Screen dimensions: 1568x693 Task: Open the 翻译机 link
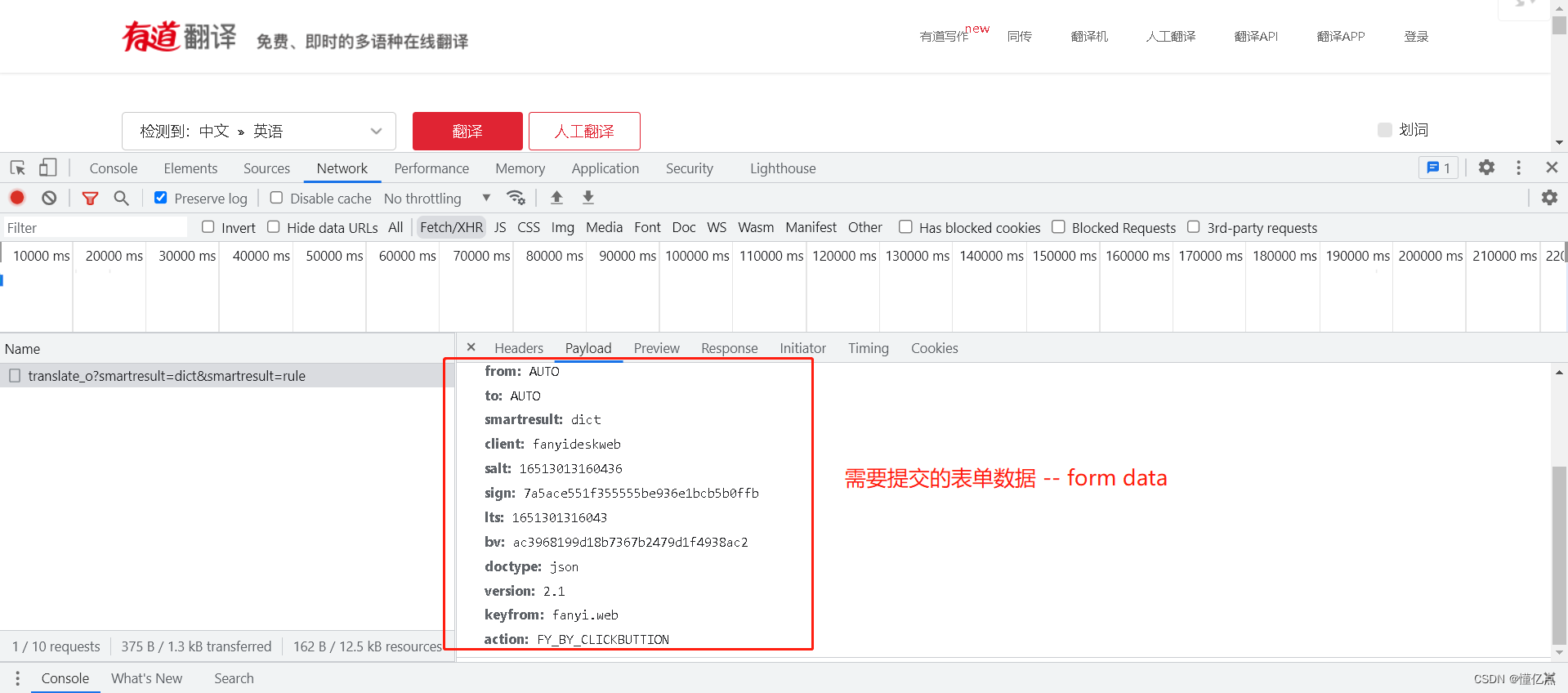[1089, 37]
